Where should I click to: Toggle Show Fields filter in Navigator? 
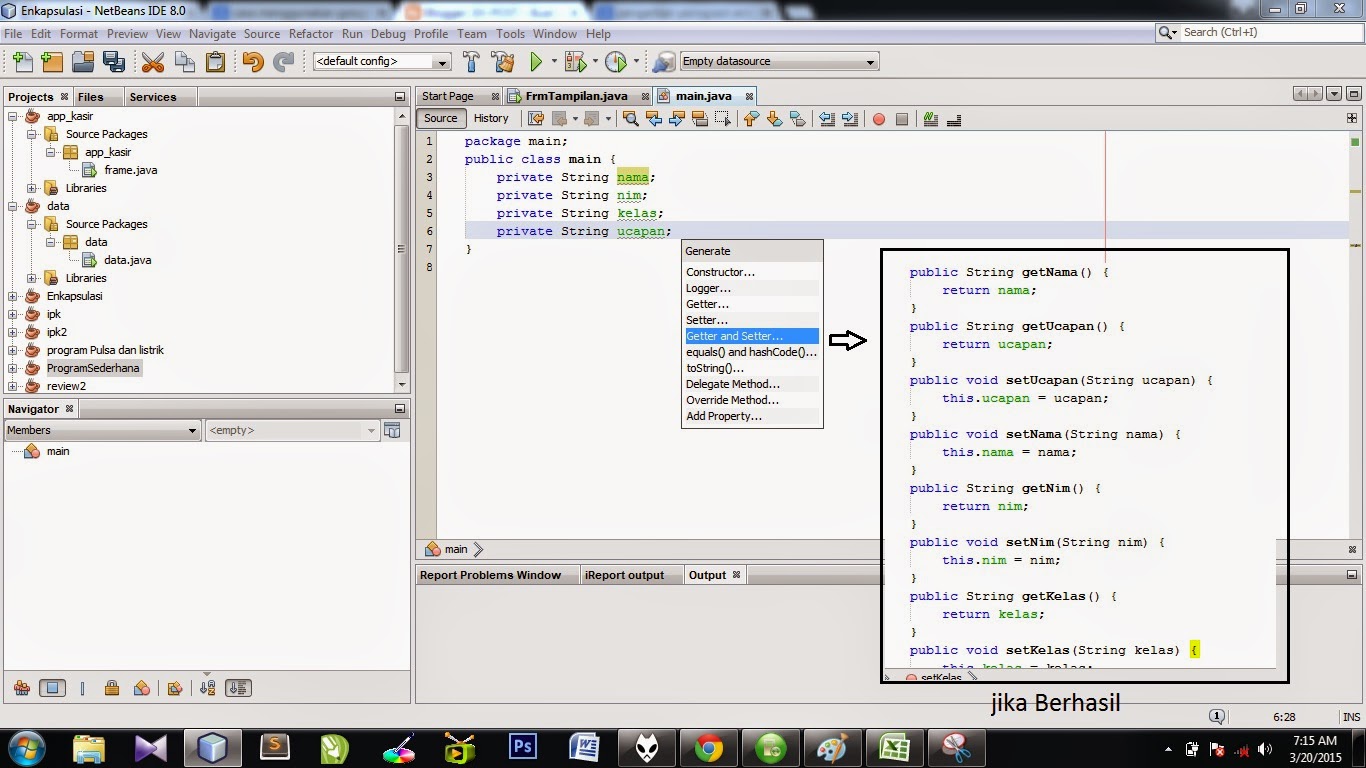click(52, 688)
